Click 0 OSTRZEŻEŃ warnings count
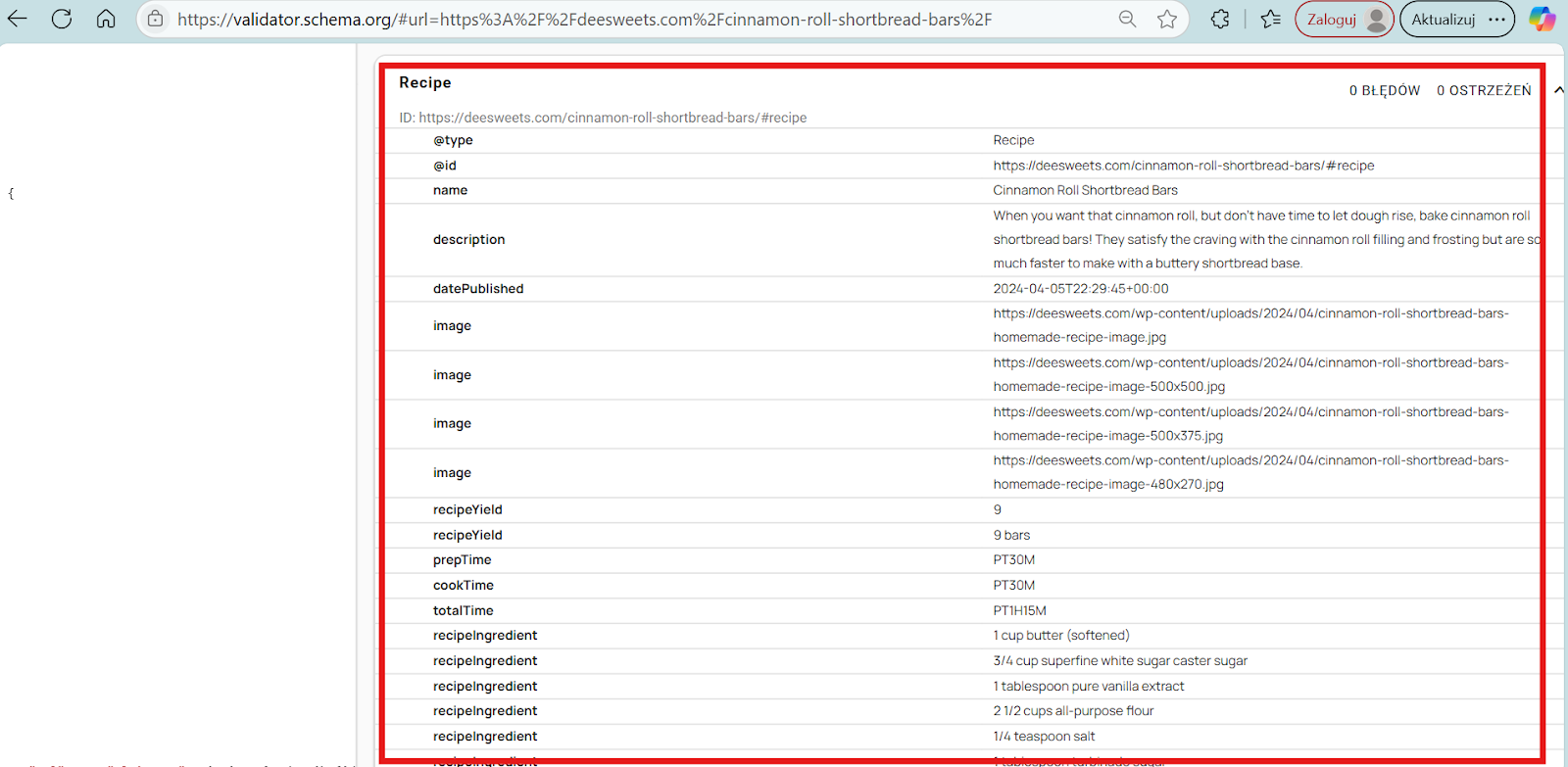Image resolution: width=1568 pixels, height=767 pixels. click(1484, 90)
